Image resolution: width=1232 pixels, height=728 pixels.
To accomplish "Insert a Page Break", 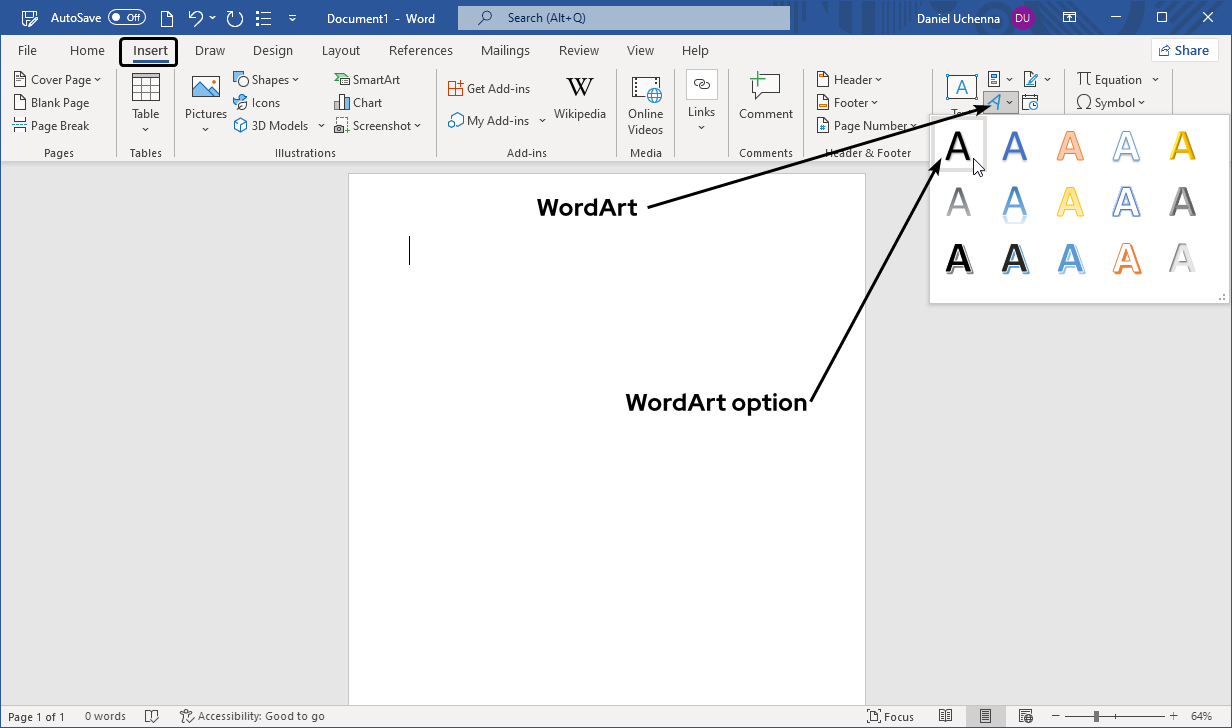I will tap(52, 126).
